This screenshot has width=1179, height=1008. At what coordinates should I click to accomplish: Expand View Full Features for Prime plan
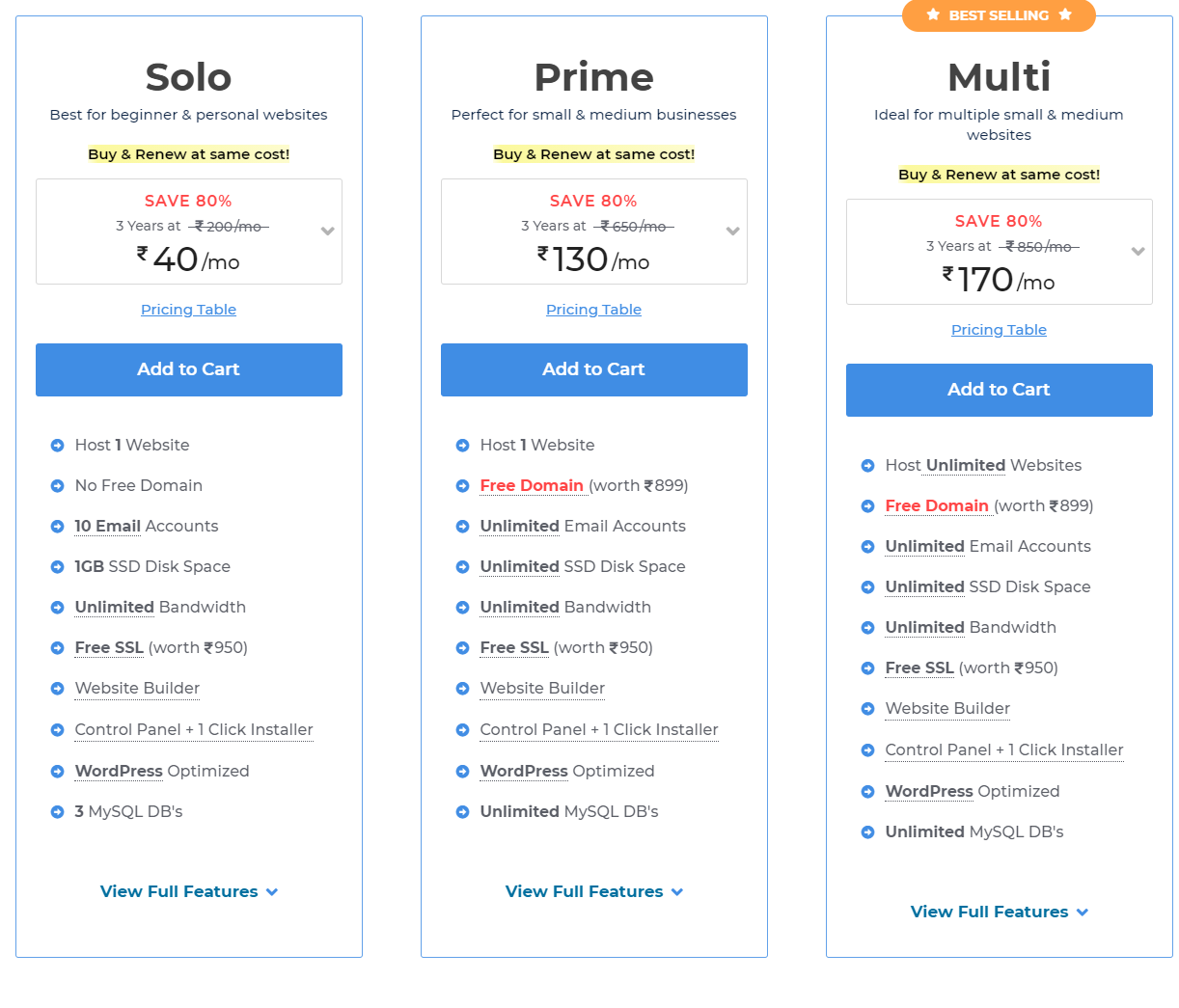593,891
